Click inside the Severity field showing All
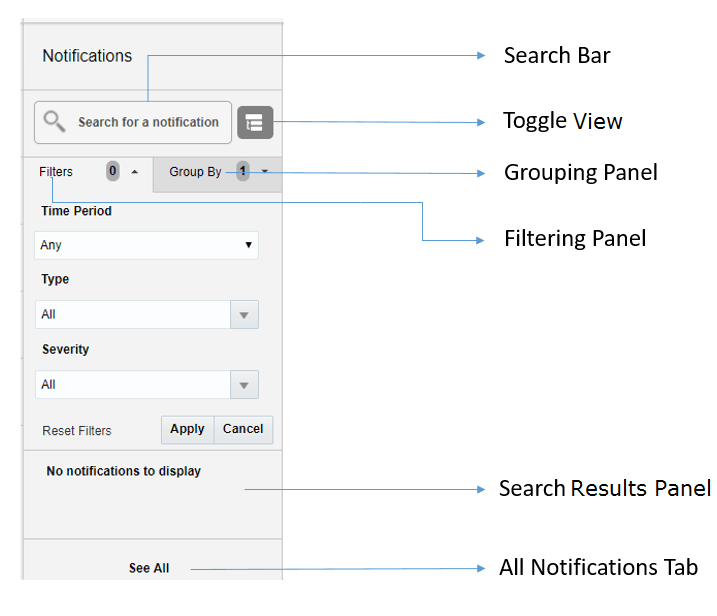This screenshot has height=616, width=717. coord(133,385)
